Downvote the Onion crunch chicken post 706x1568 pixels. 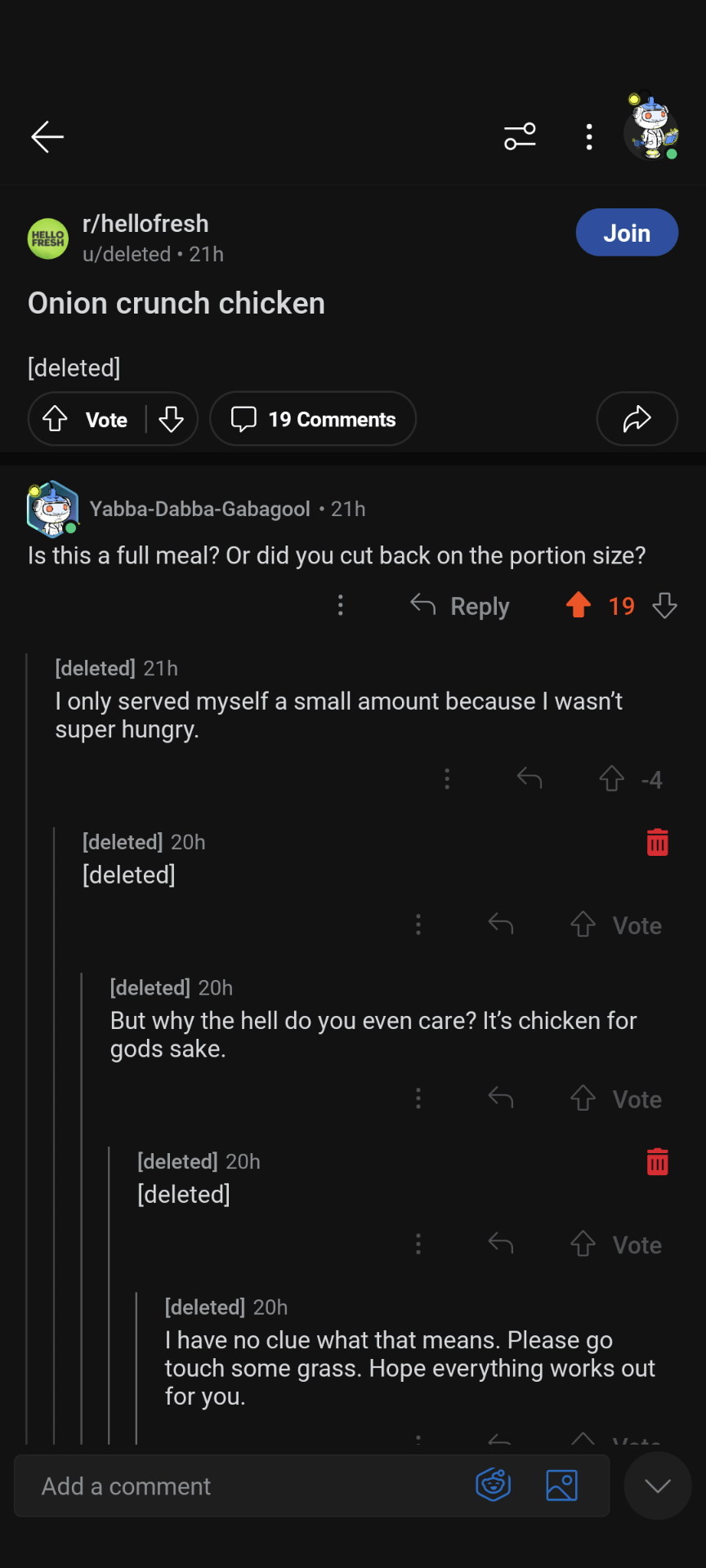point(172,419)
